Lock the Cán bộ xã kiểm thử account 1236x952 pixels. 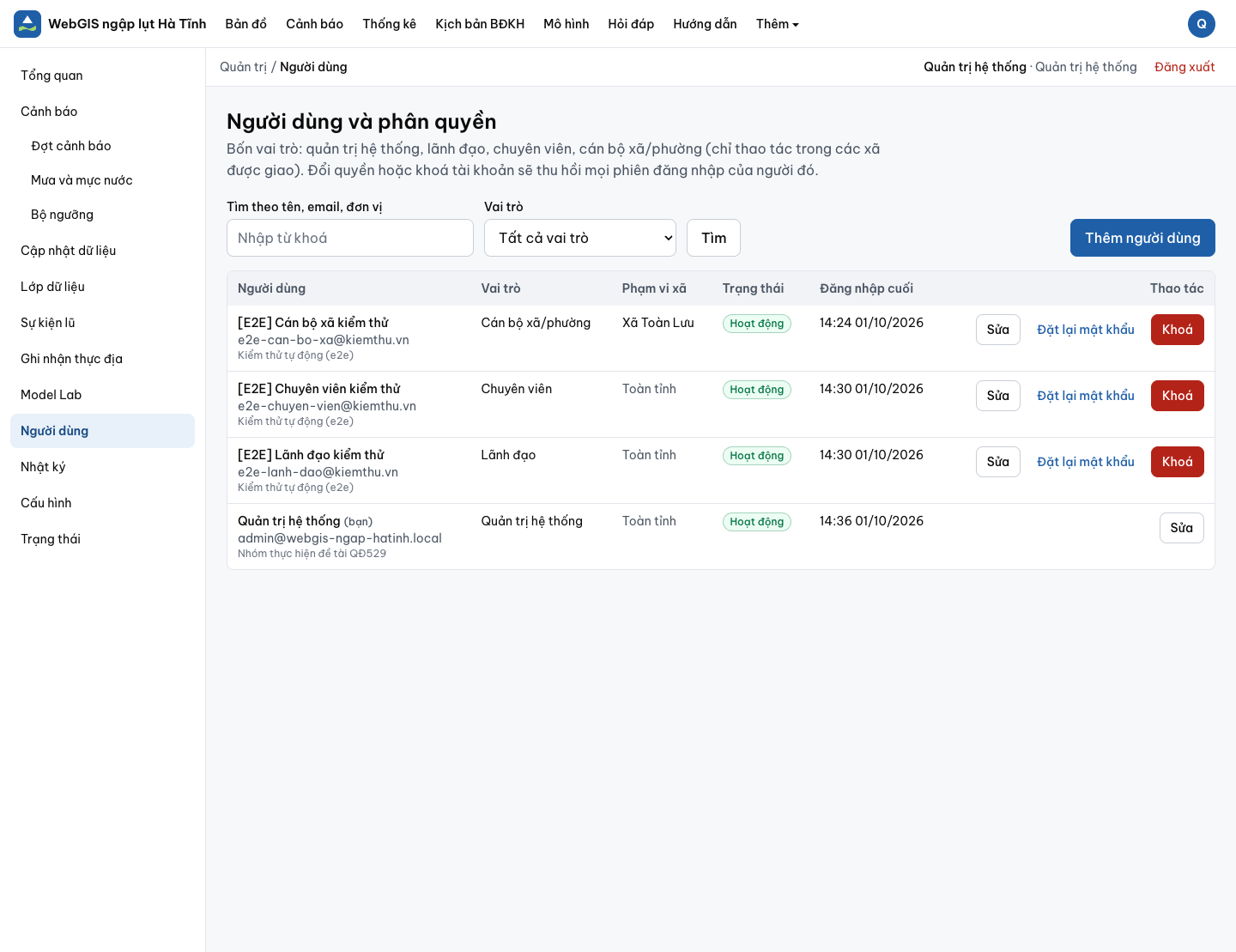pyautogui.click(x=1178, y=330)
